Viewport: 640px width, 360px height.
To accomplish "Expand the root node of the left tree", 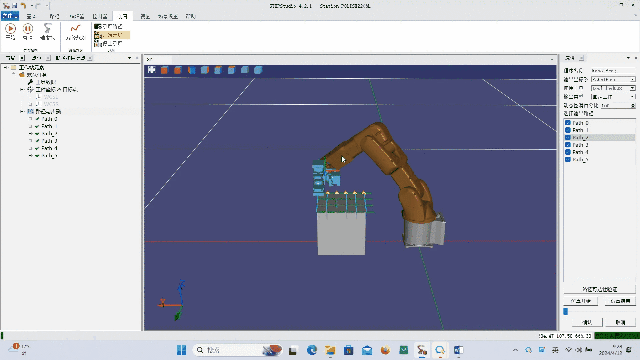I will [x=6, y=67].
